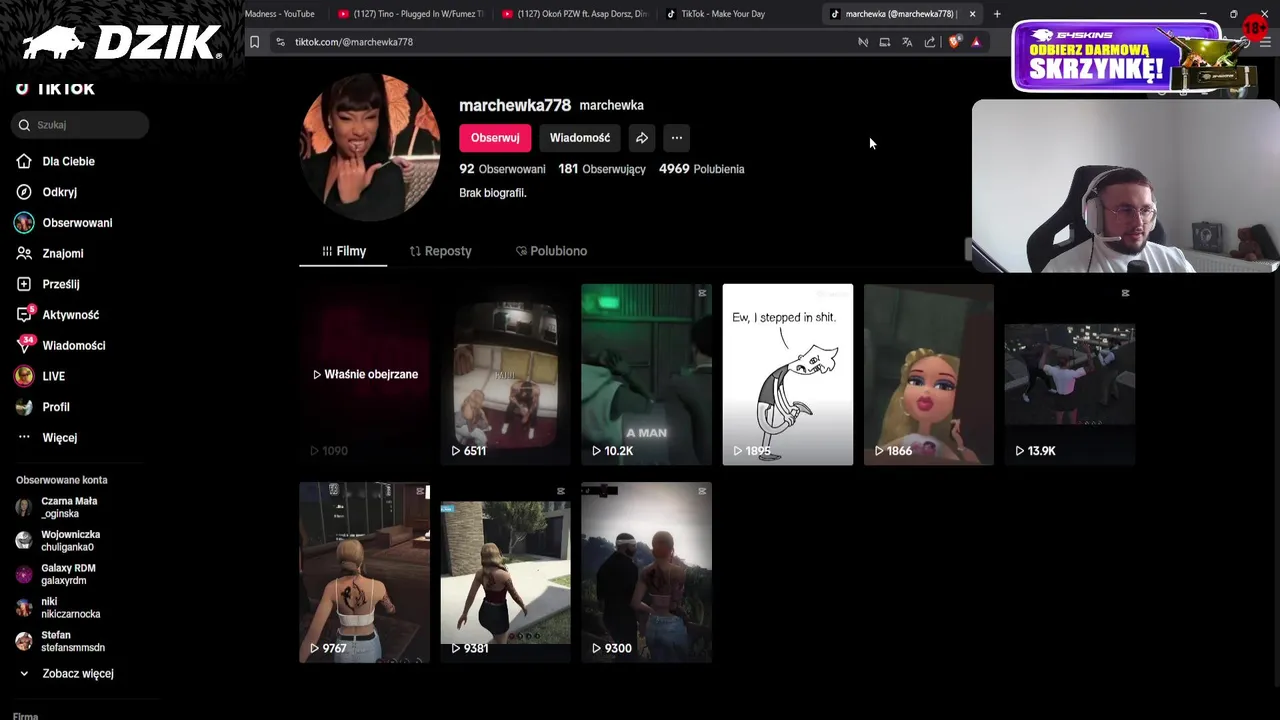Click the Prześlij upload icon

(24, 284)
